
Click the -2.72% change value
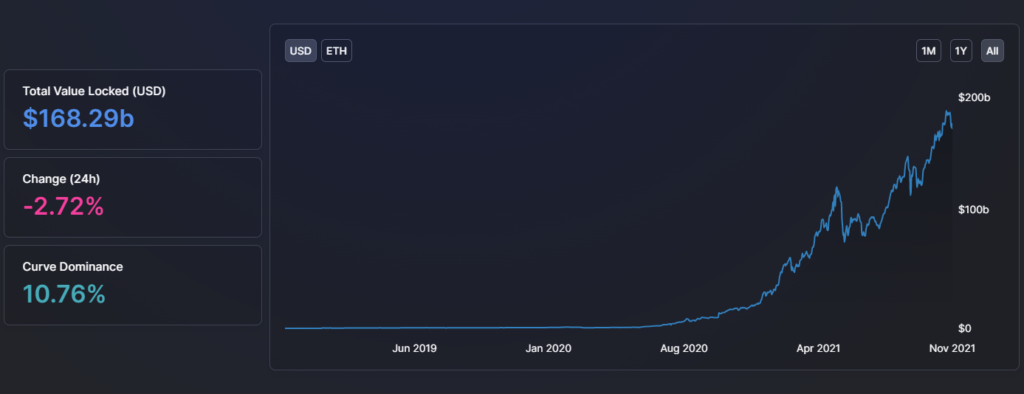pos(63,206)
